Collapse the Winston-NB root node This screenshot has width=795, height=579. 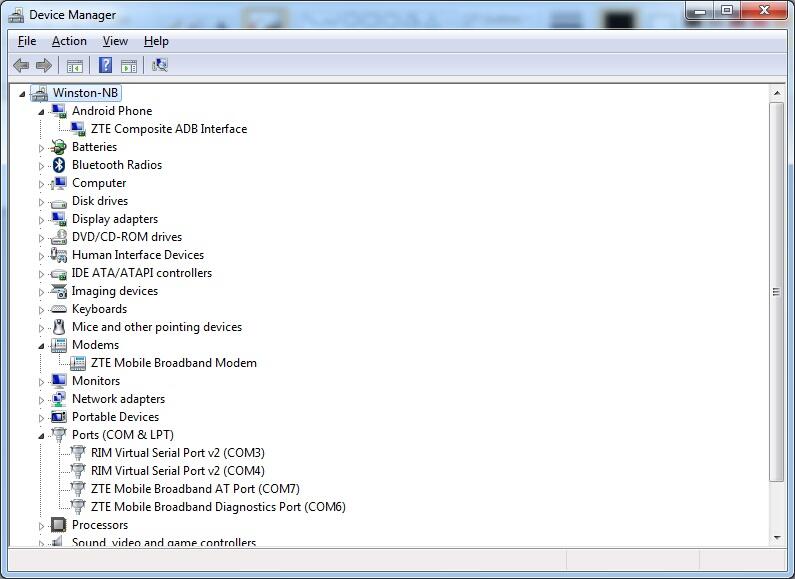(22, 94)
